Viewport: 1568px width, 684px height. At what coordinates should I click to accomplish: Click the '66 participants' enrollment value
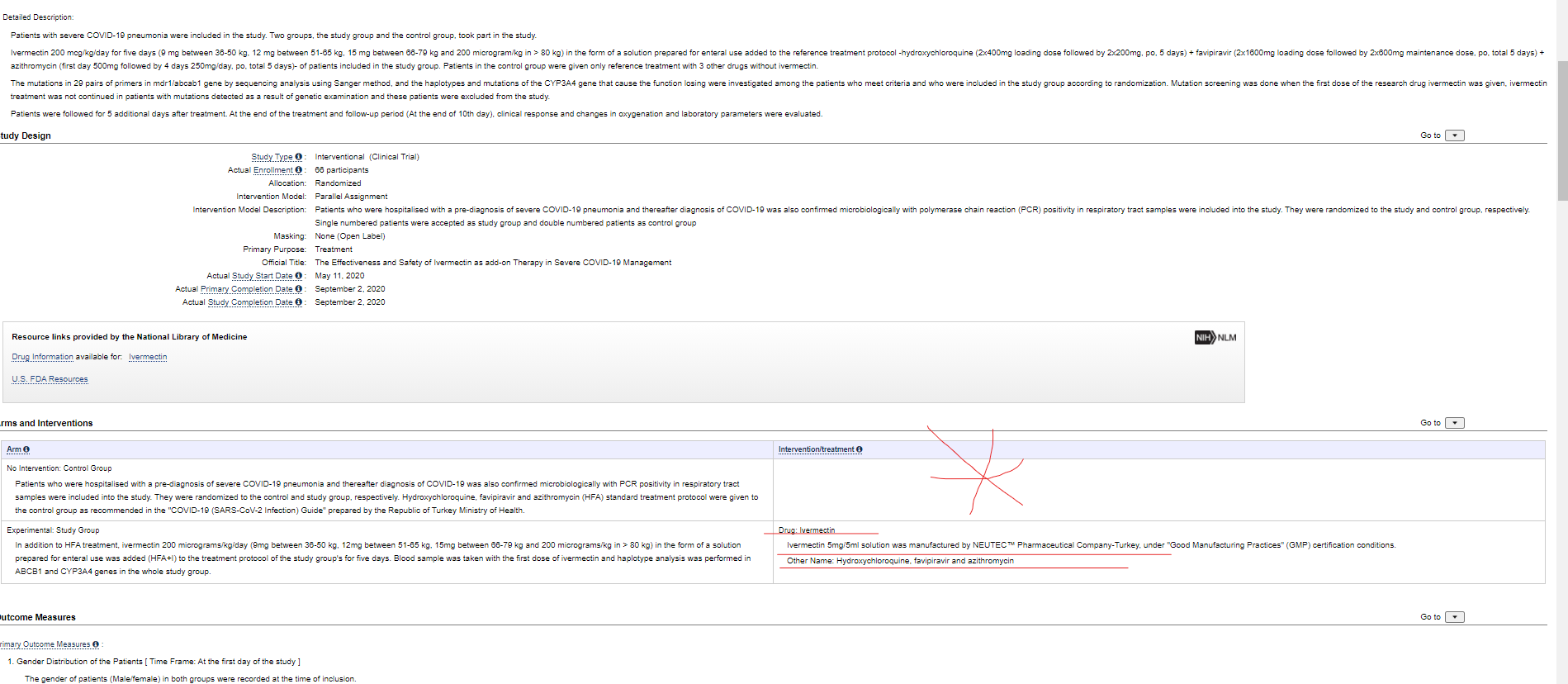(x=342, y=170)
